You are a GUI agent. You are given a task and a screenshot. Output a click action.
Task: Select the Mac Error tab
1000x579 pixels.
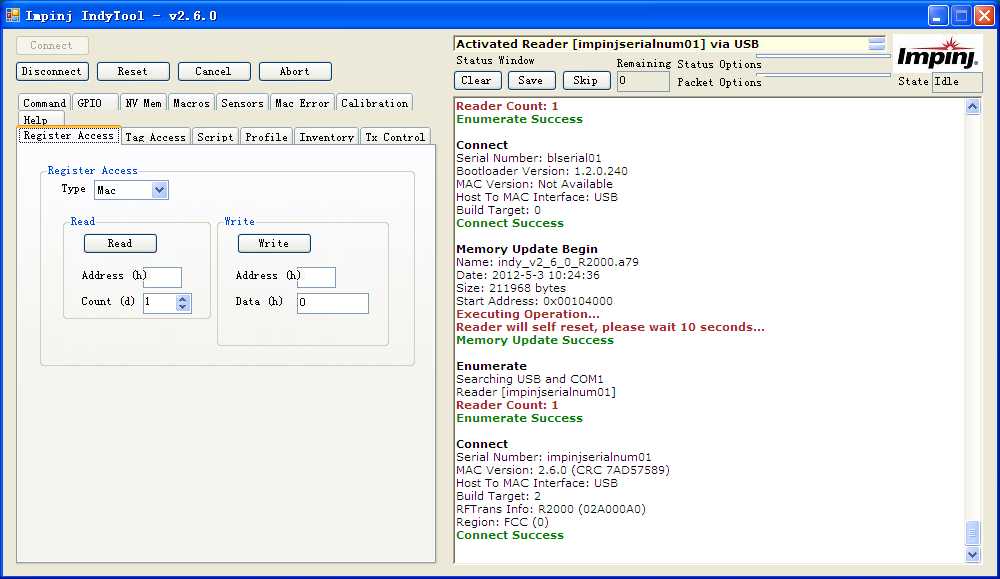302,103
